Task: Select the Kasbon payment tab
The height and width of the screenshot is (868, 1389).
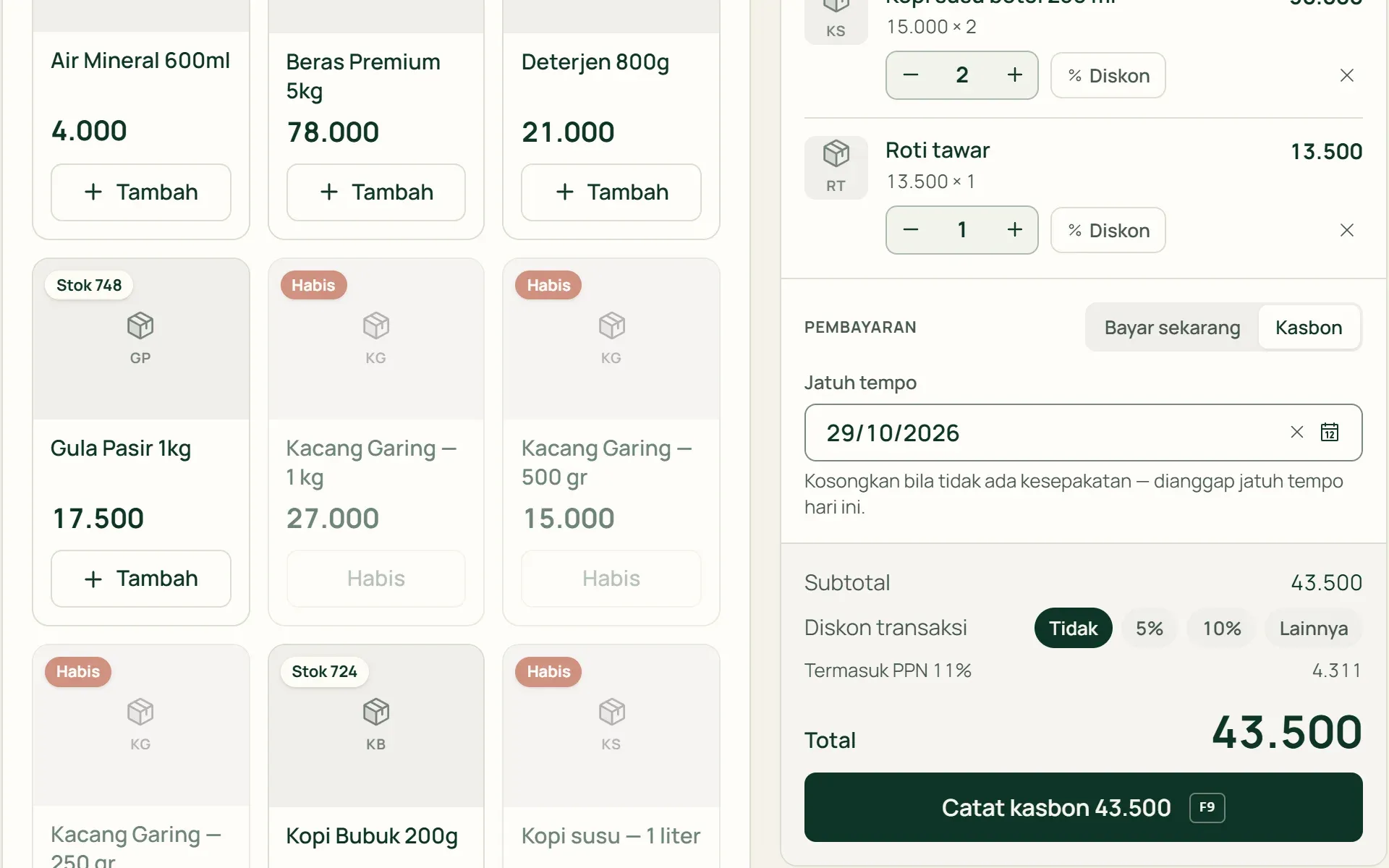Action: tap(1308, 328)
